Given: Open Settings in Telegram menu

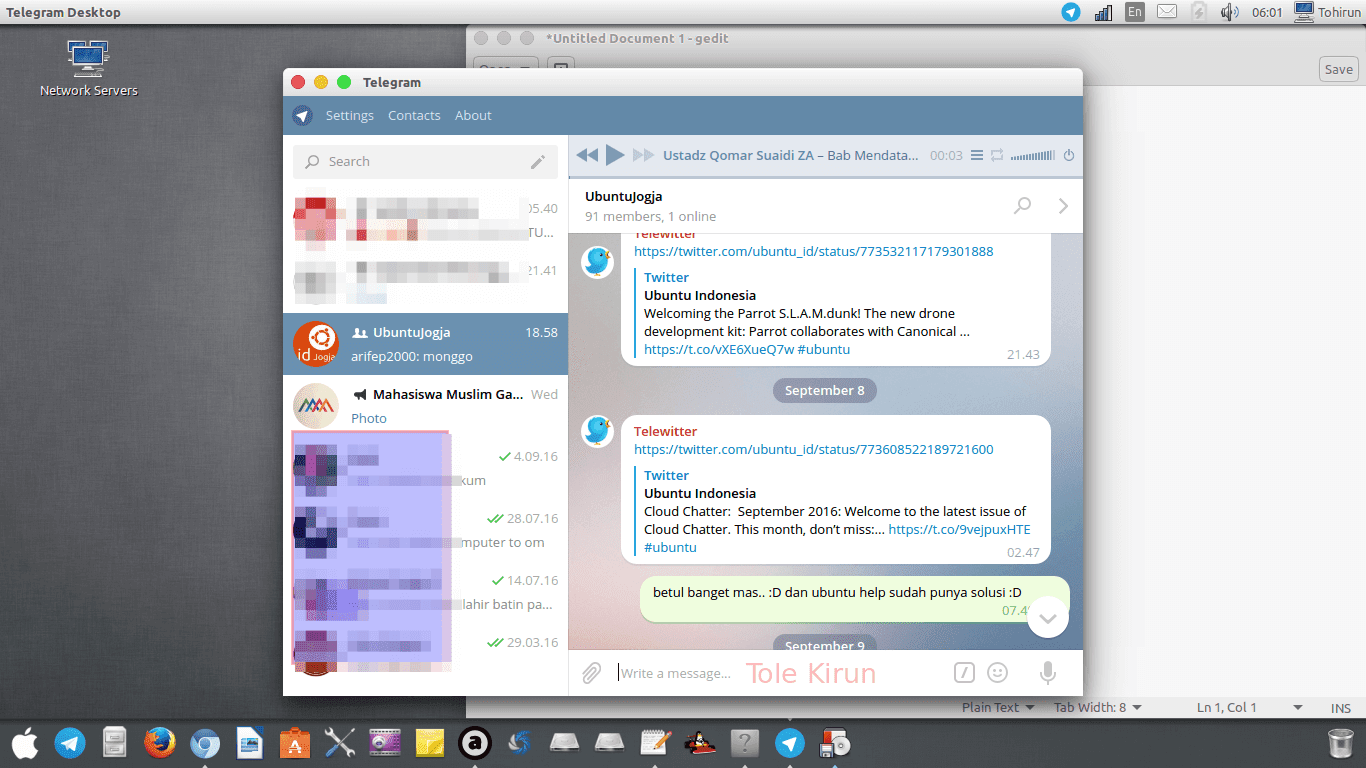Looking at the screenshot, I should point(349,115).
